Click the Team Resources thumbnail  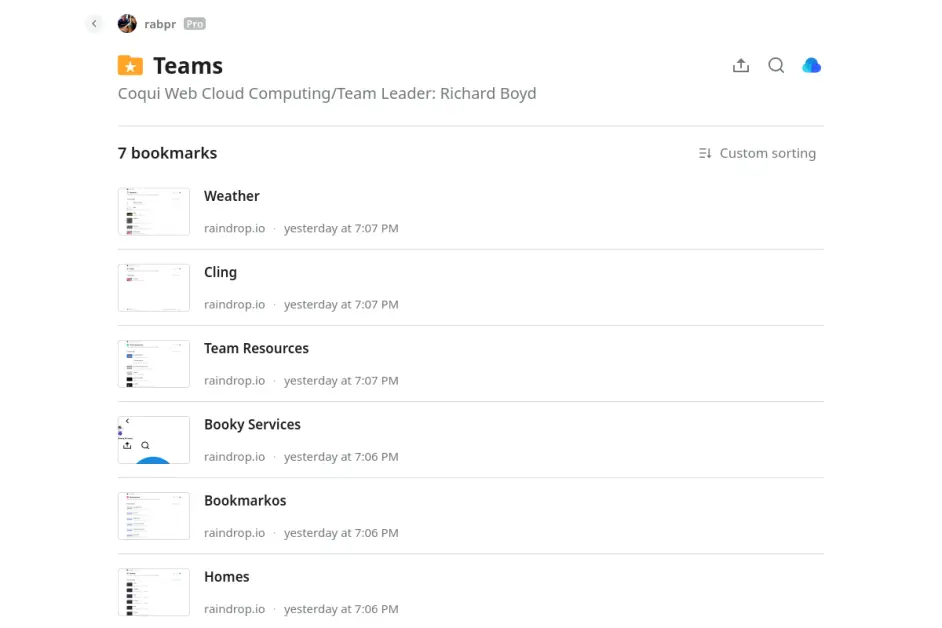coord(154,364)
